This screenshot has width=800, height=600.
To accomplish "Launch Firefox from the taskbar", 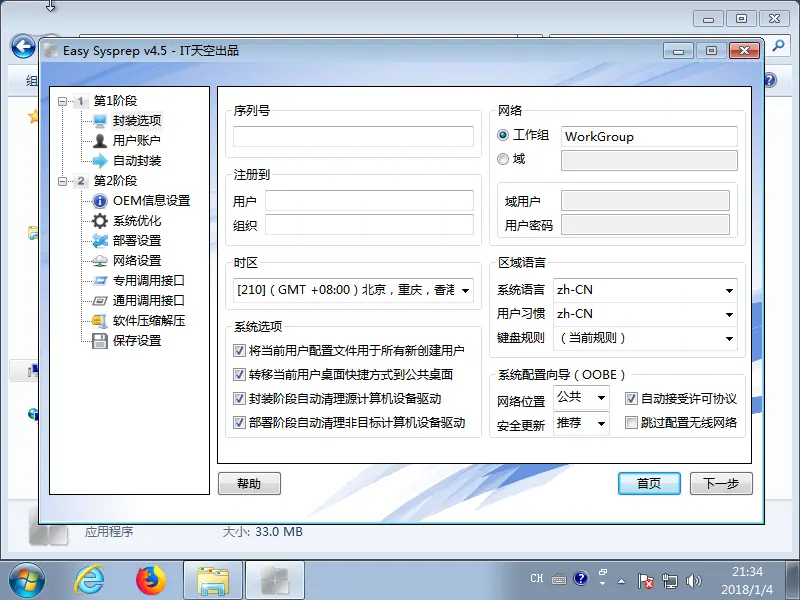I will click(x=151, y=581).
